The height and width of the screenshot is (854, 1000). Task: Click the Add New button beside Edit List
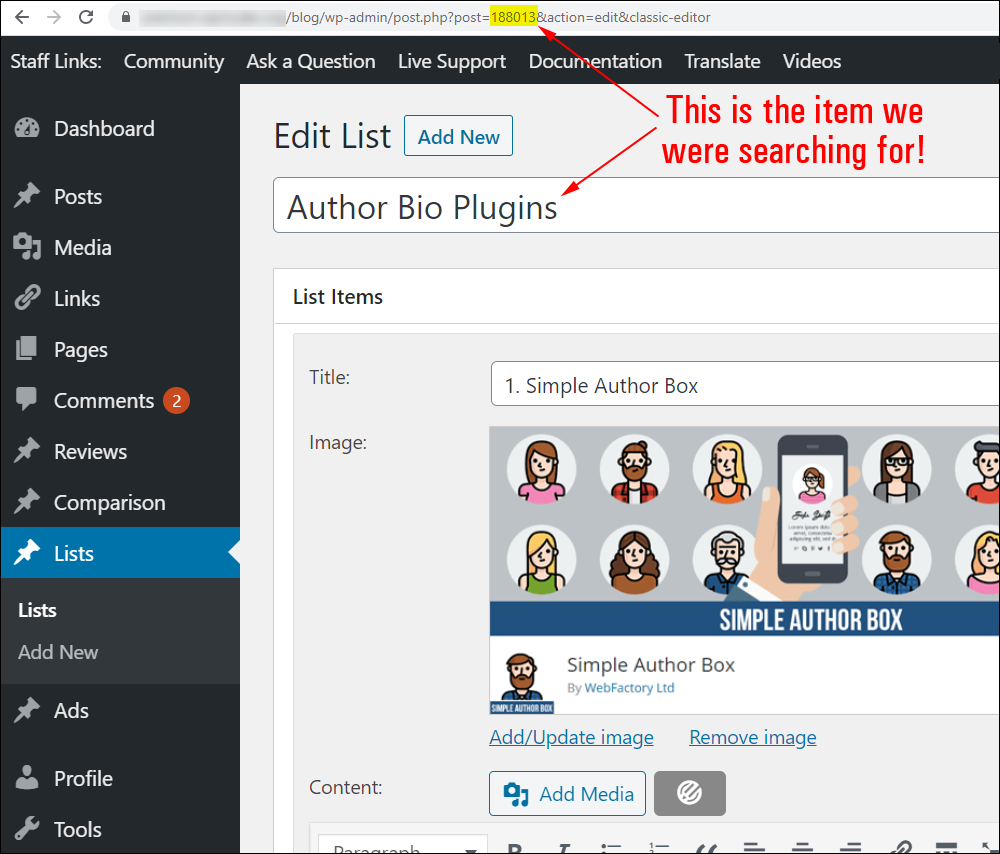459,136
